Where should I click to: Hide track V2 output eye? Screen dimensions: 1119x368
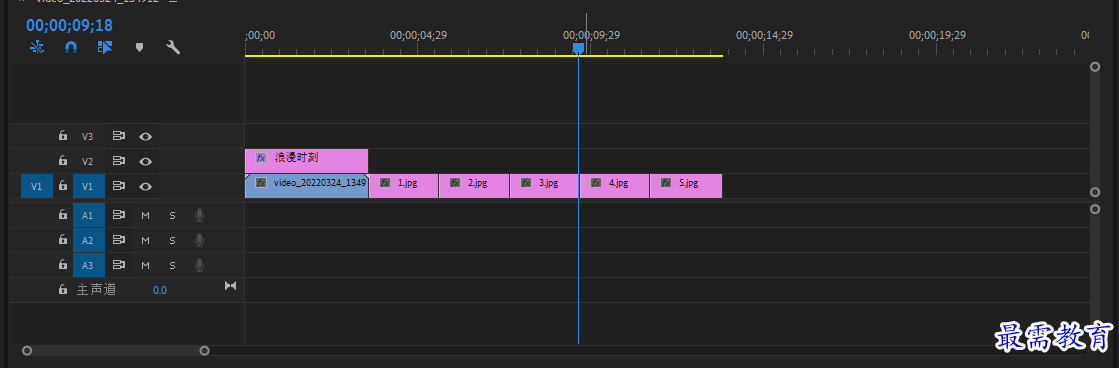[146, 161]
